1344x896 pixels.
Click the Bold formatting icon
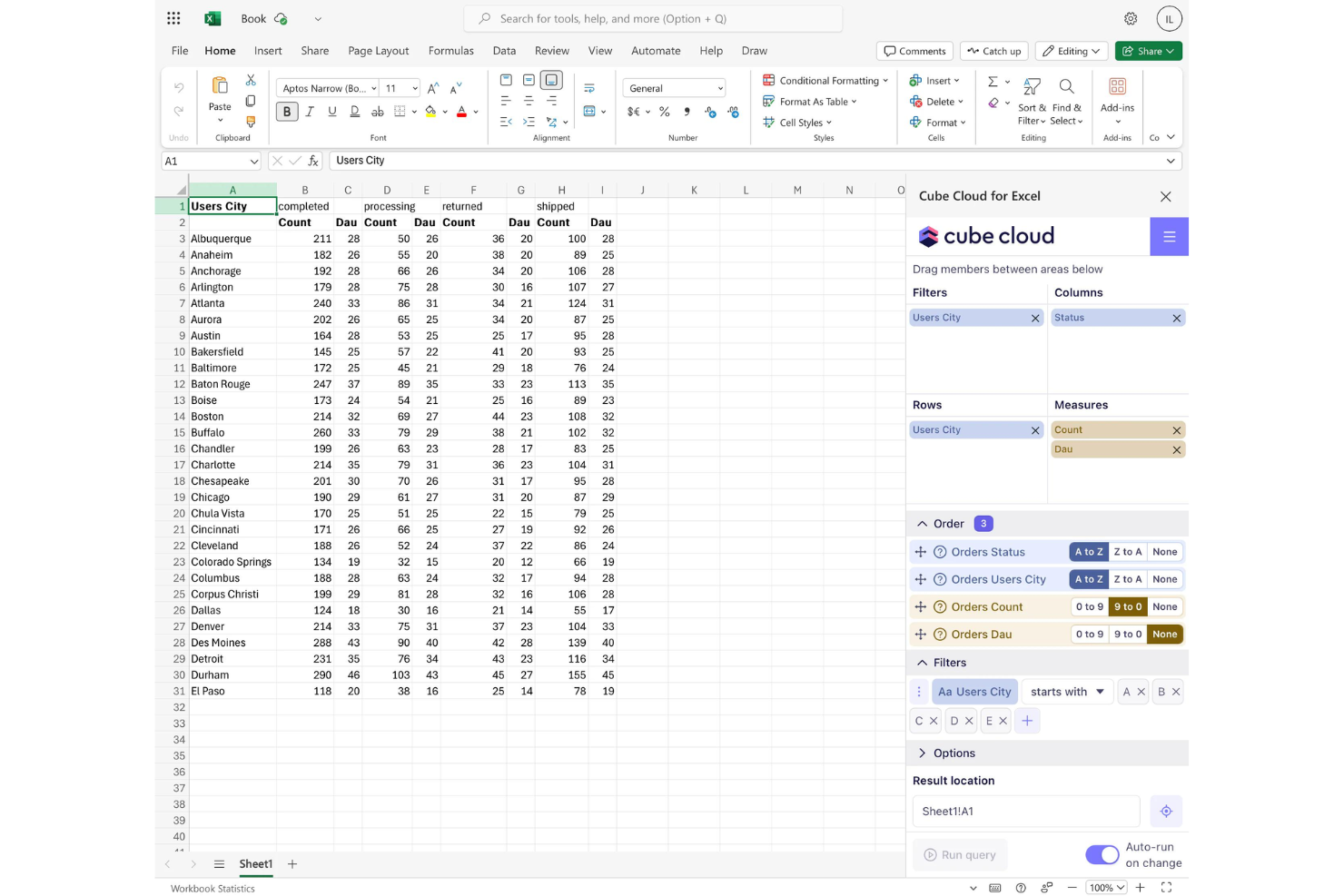[x=287, y=112]
